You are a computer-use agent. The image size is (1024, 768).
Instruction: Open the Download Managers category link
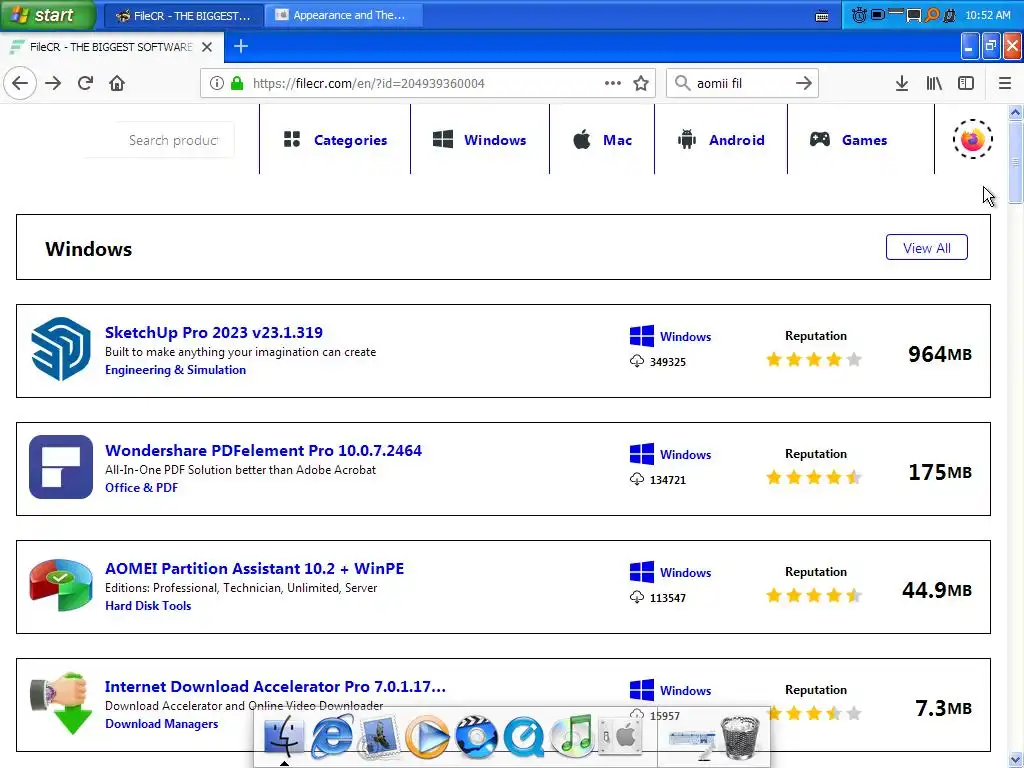(x=161, y=724)
